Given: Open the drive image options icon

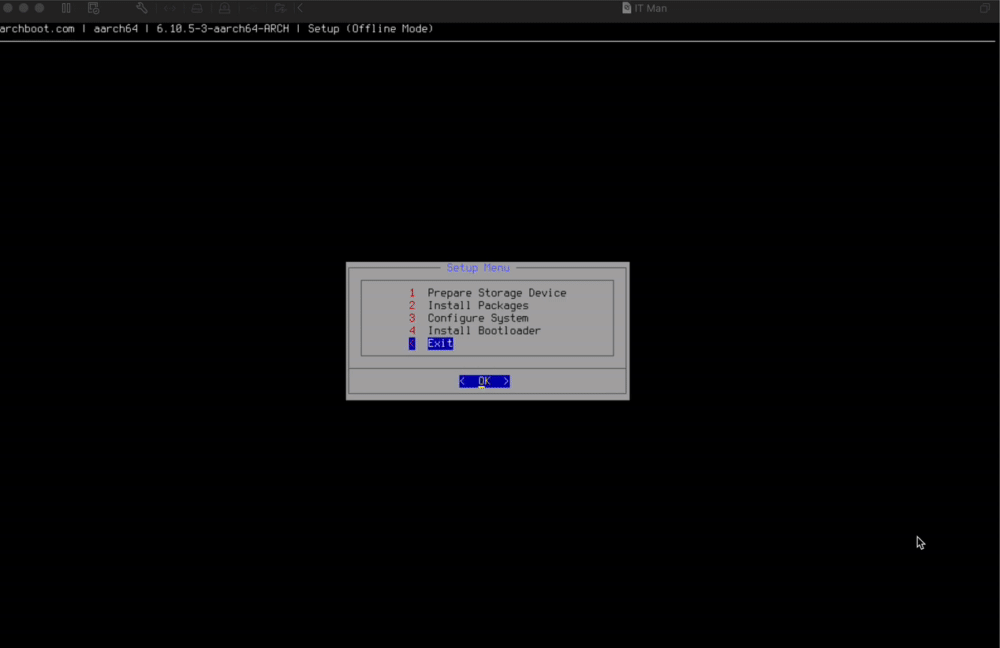Looking at the screenshot, I should pyautogui.click(x=198, y=8).
